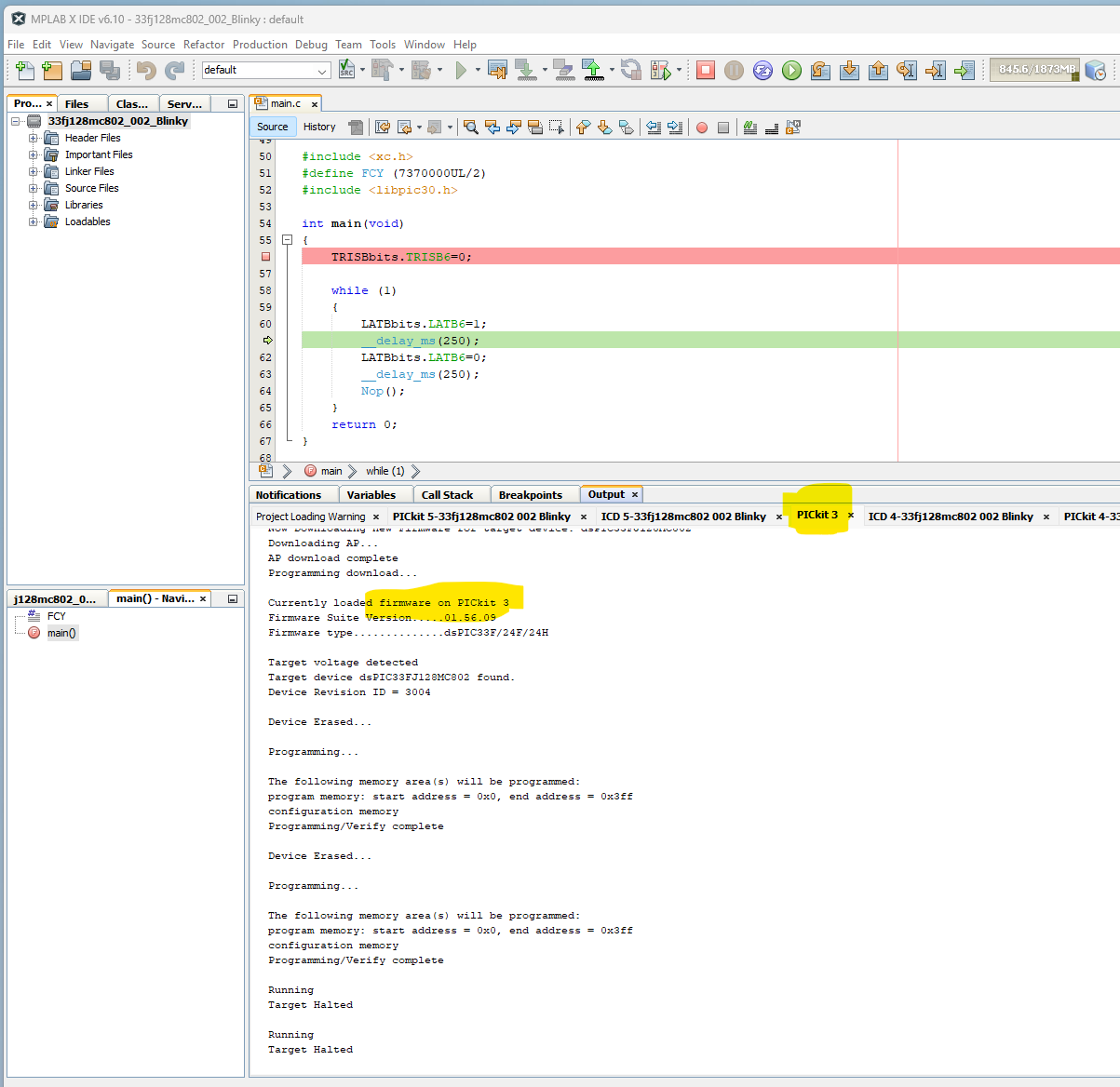
Task: Click the memory usage indicator bar
Action: click(x=1035, y=70)
